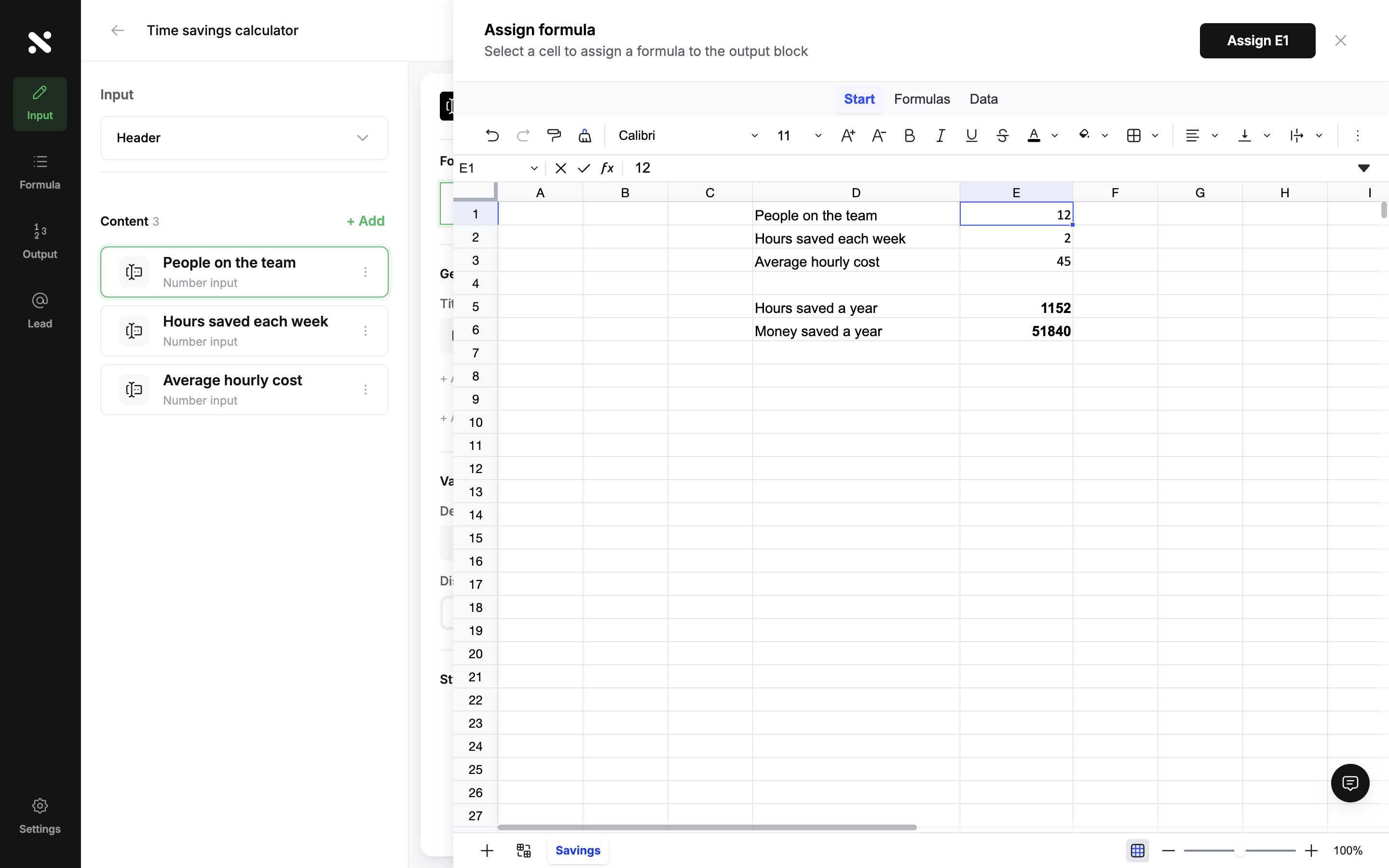Expand the borders dropdown arrow
Image resolution: width=1389 pixels, height=868 pixels.
click(1155, 136)
